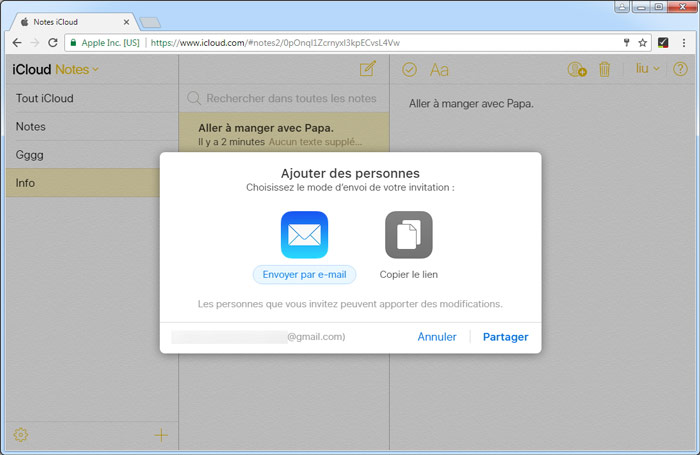Confirm sharing with the Partager button
Image resolution: width=700 pixels, height=455 pixels.
click(505, 337)
